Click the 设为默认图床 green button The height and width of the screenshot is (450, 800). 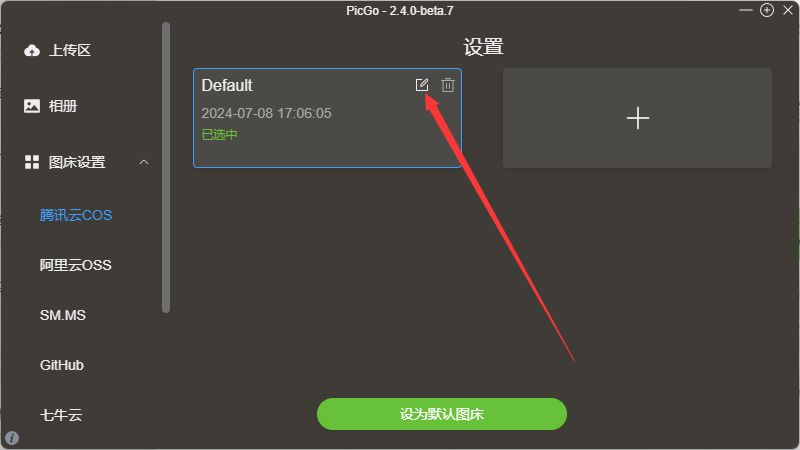point(442,414)
